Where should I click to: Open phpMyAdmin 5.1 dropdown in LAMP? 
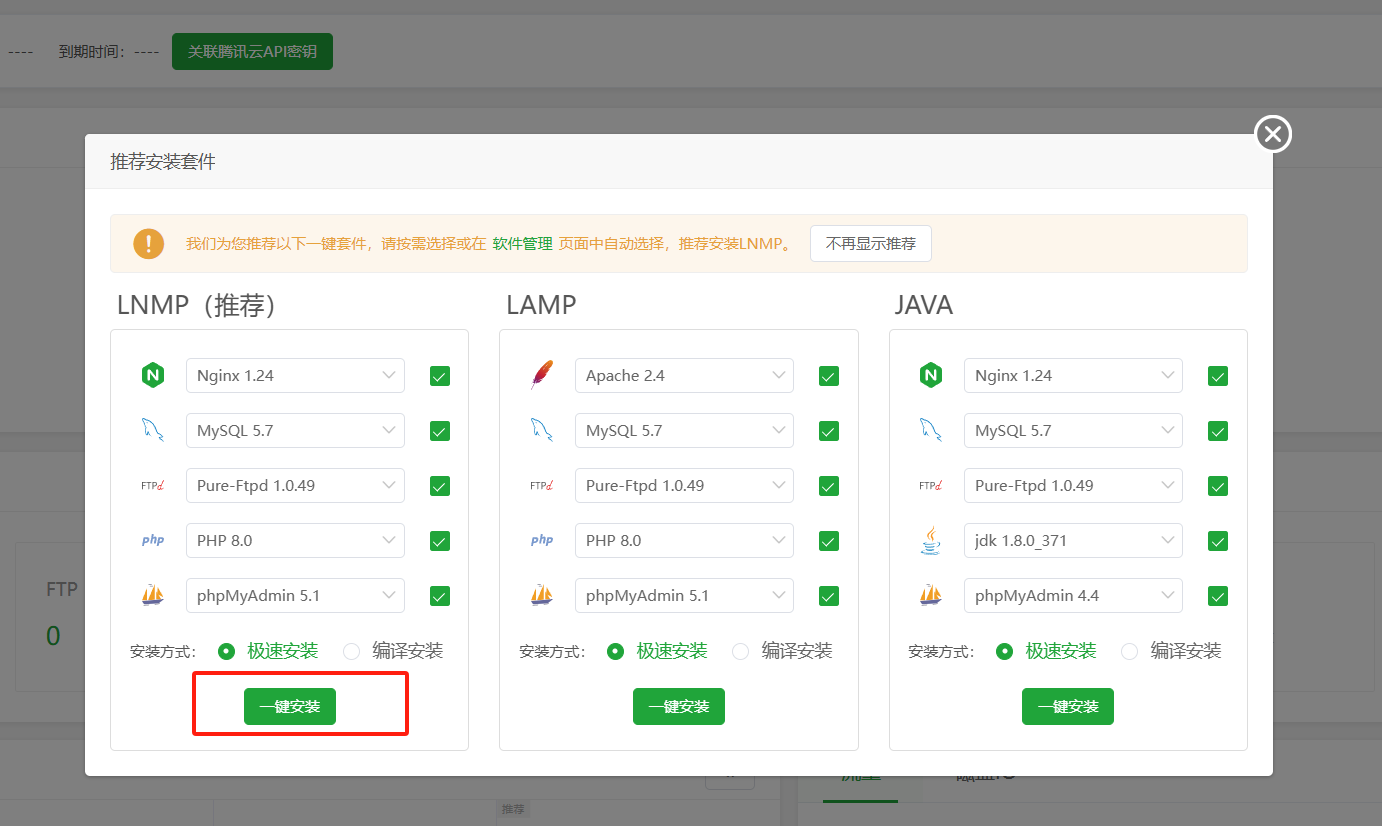click(684, 596)
